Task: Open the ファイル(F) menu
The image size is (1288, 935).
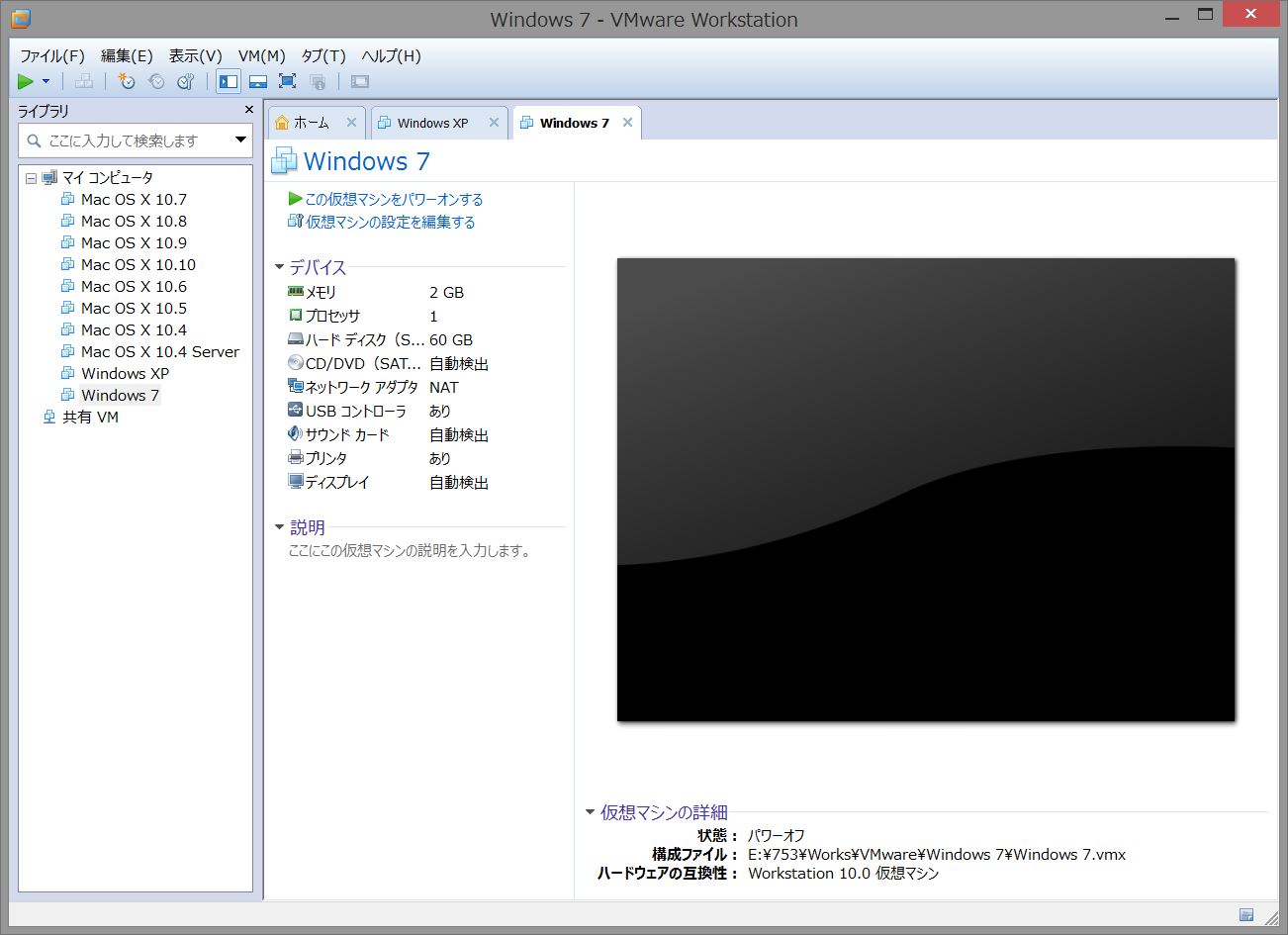Action: point(52,56)
